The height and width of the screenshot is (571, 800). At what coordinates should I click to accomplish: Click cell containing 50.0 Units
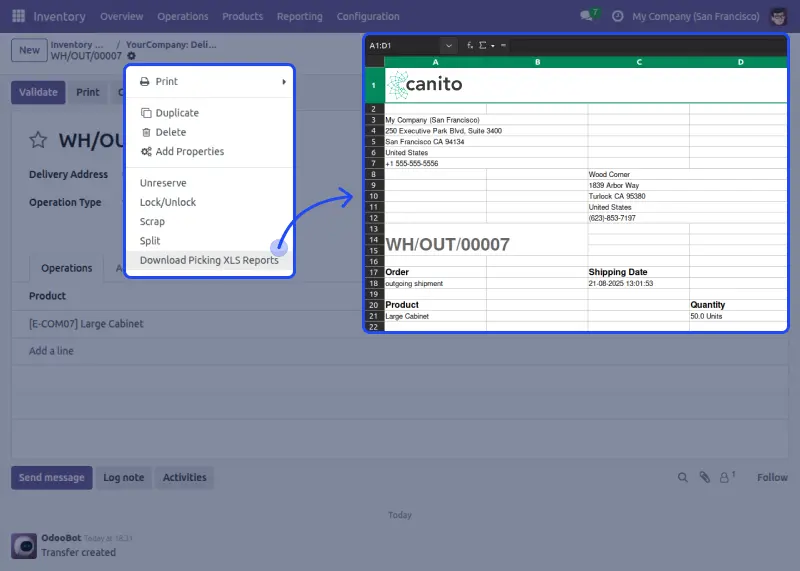[738, 316]
